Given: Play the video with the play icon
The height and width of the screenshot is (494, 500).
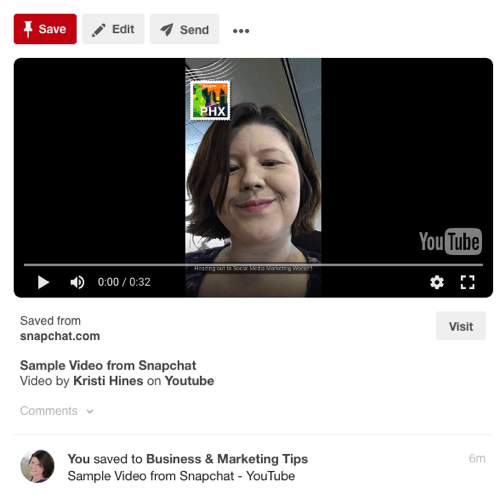Looking at the screenshot, I should coord(43,282).
